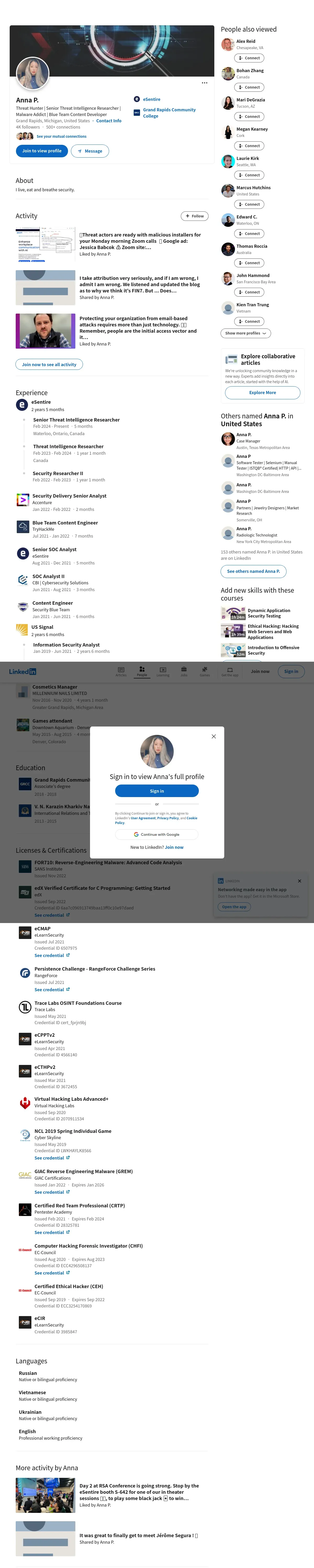314x1568 pixels.
Task: Click the Follow button in Activity section
Action: click(194, 216)
